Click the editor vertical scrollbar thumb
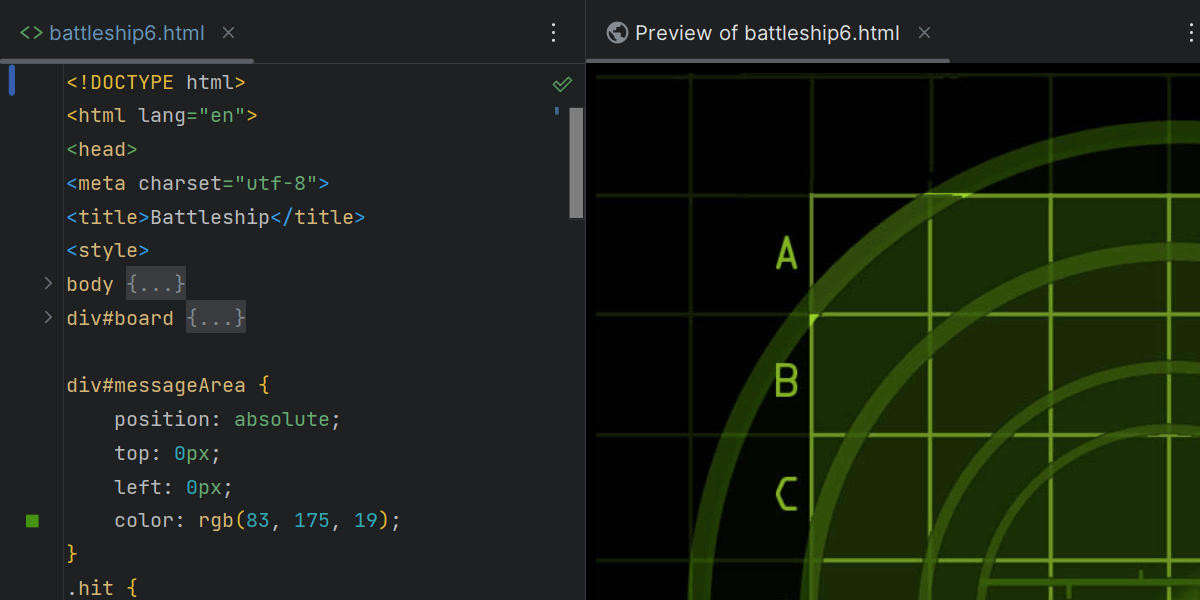Viewport: 1200px width, 600px height. [576, 162]
